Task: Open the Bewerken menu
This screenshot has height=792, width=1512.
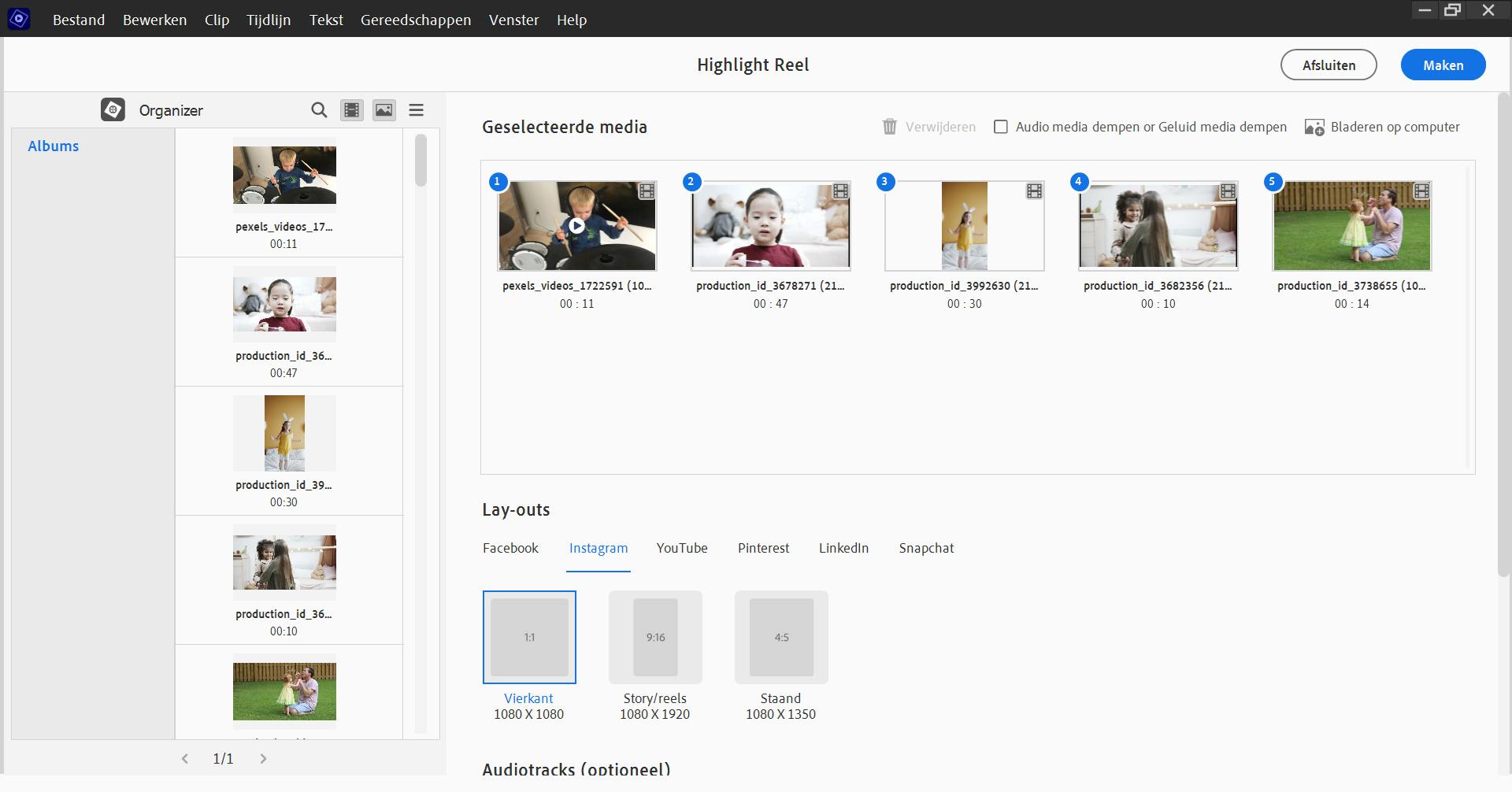Action: [155, 20]
